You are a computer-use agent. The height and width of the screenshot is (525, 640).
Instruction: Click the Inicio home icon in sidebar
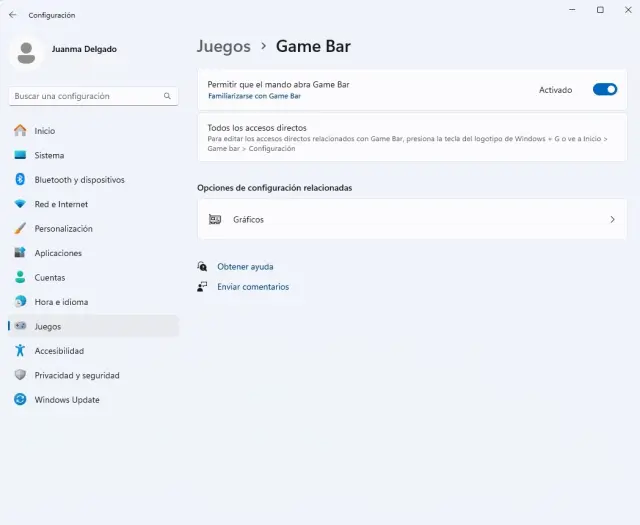click(20, 131)
